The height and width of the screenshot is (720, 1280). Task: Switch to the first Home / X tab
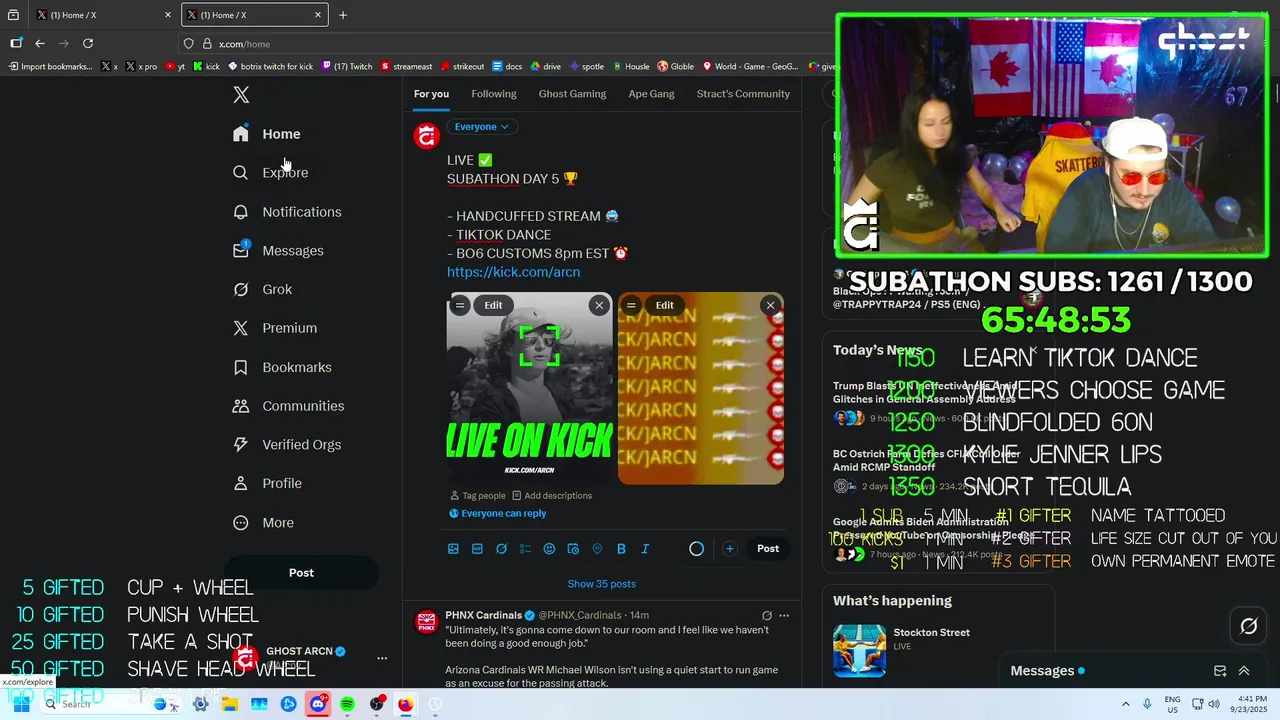[x=103, y=15]
